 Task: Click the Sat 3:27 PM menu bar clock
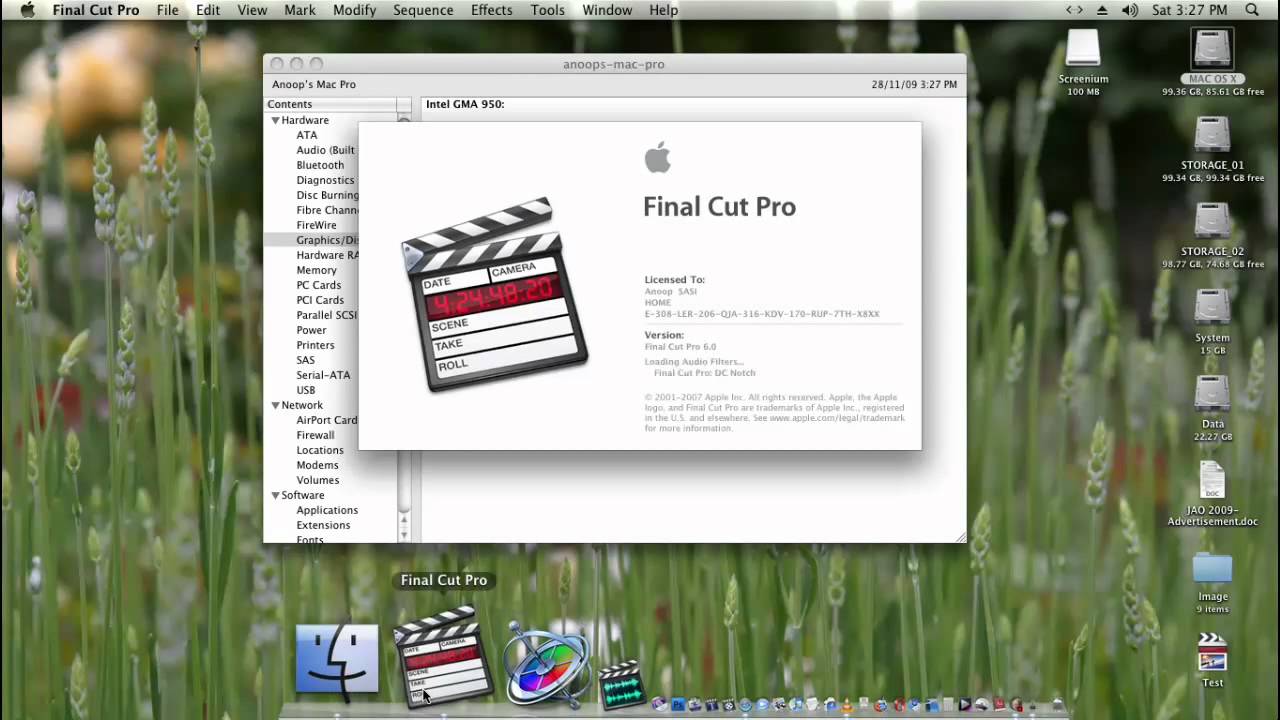[1189, 10]
